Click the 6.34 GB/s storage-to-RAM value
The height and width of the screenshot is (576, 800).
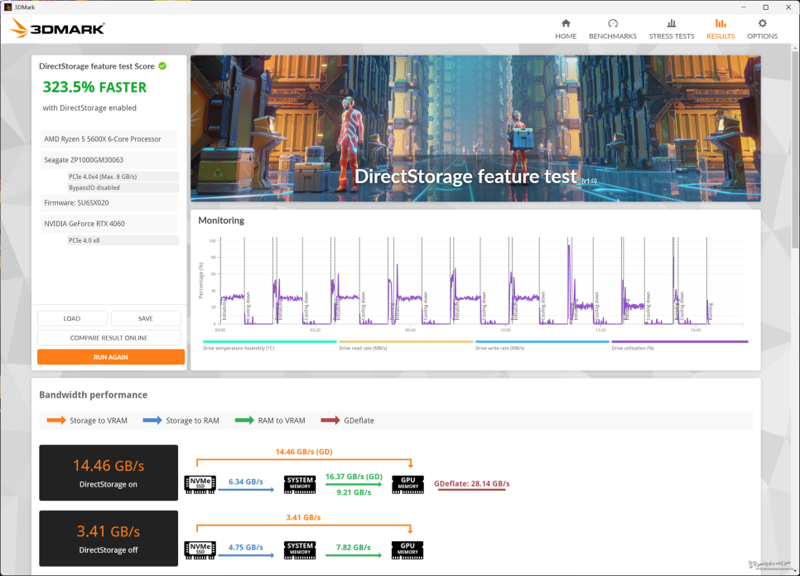[x=246, y=482]
